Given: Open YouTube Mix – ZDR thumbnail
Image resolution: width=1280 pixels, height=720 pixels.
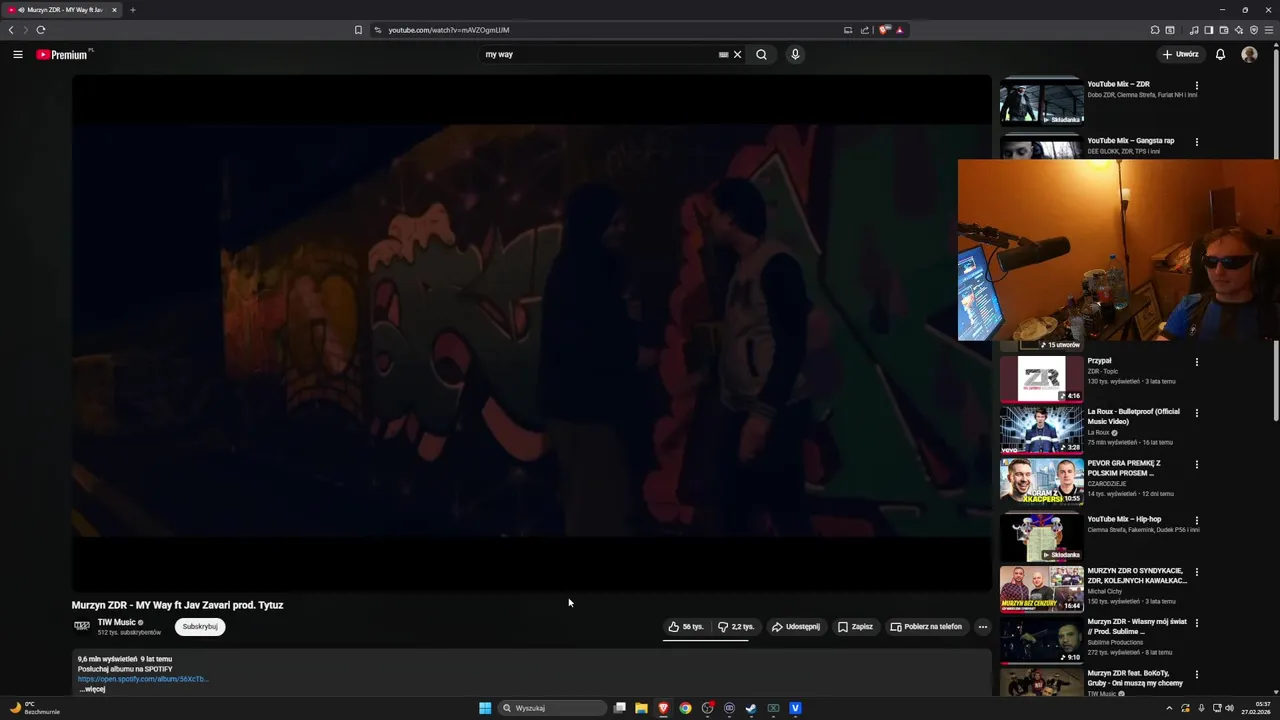Looking at the screenshot, I should pos(1041,102).
